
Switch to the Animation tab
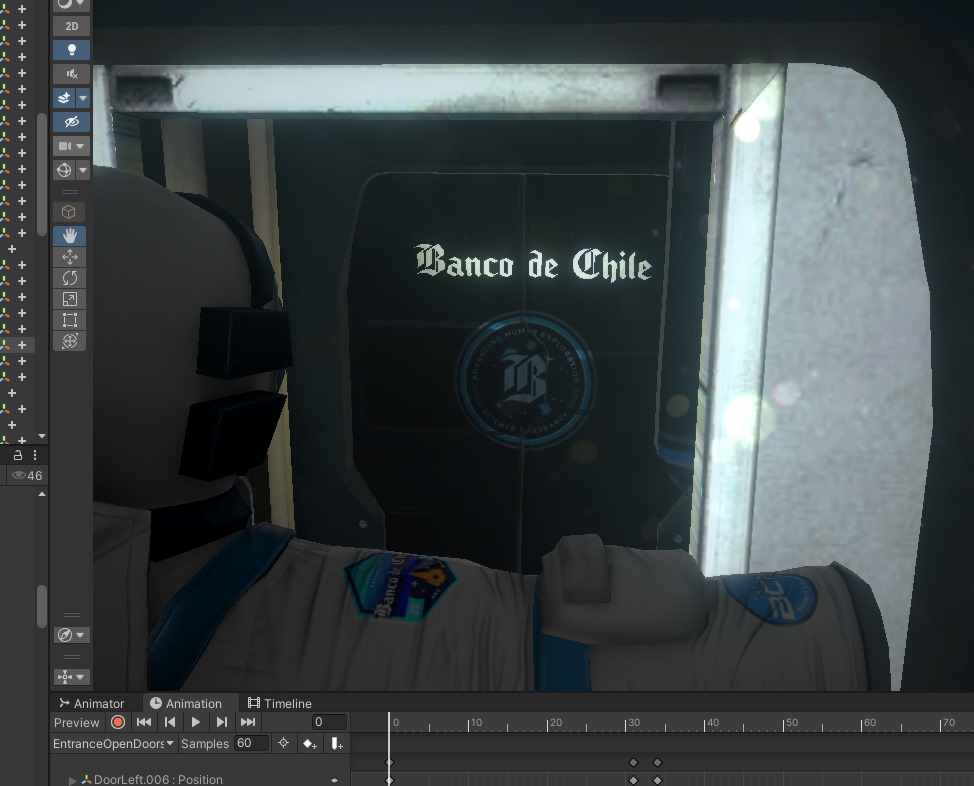(x=186, y=703)
